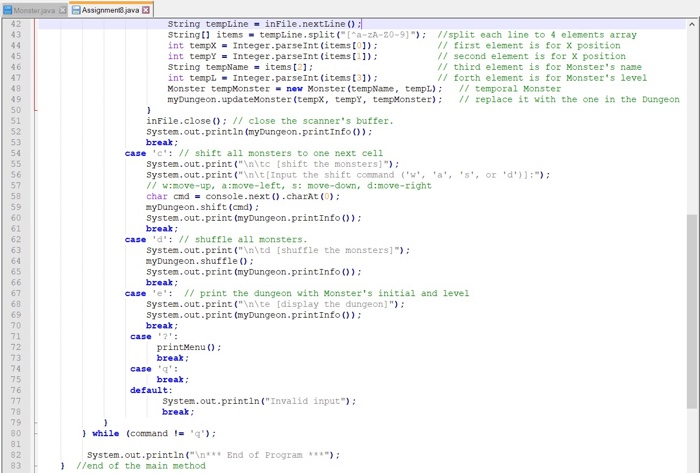Click the save-state disk icon on Monster.java tab
The image size is (700, 473).
8,10
